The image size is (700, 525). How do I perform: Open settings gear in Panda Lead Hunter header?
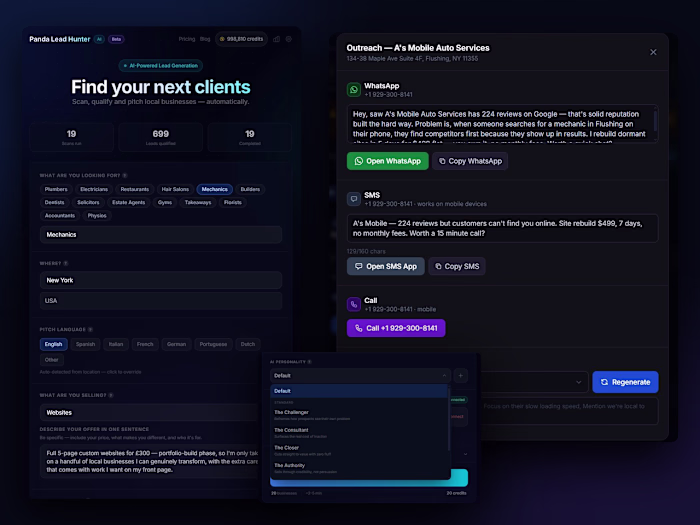coord(289,39)
